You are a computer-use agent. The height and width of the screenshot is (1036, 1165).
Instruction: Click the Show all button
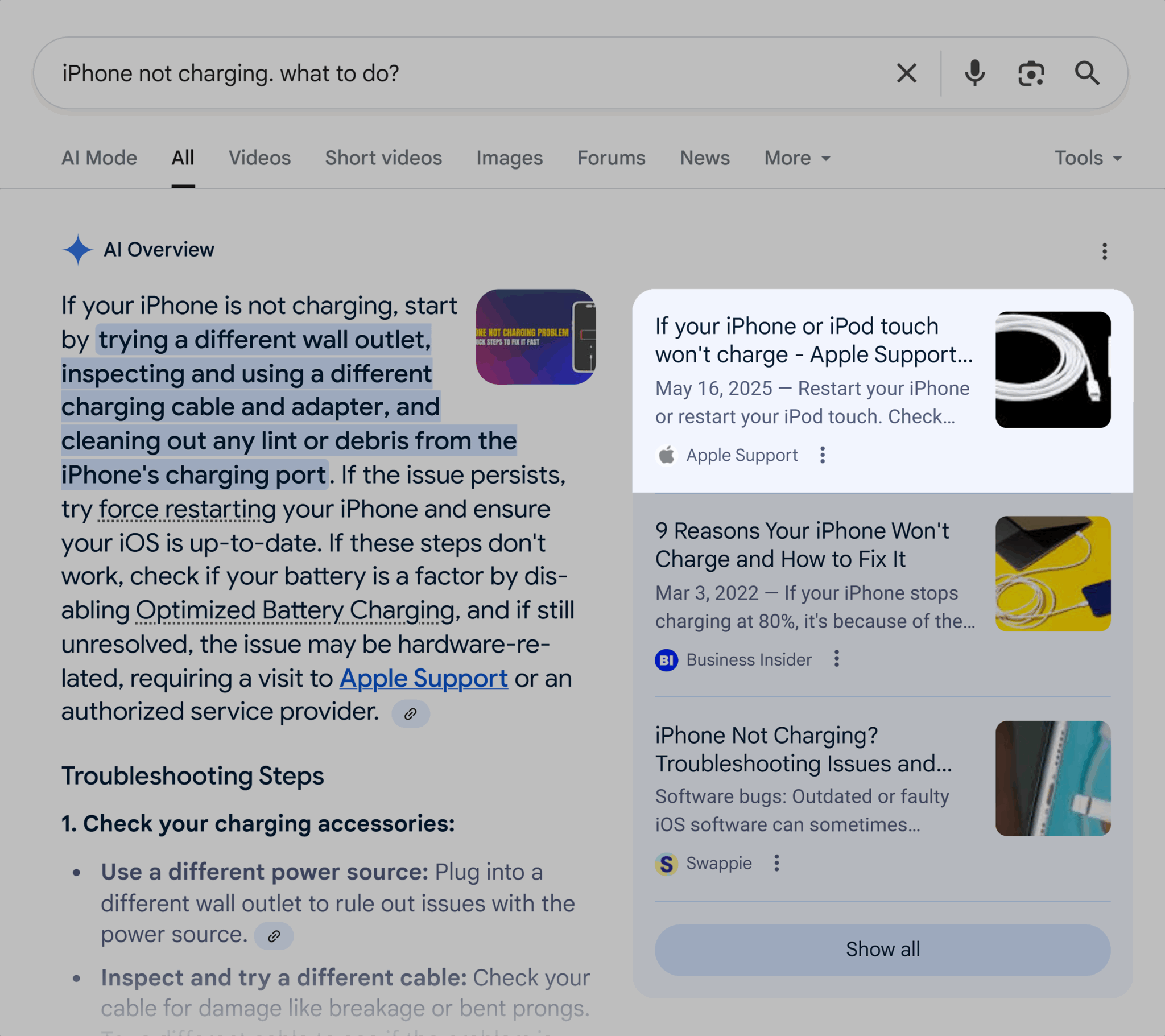[883, 949]
